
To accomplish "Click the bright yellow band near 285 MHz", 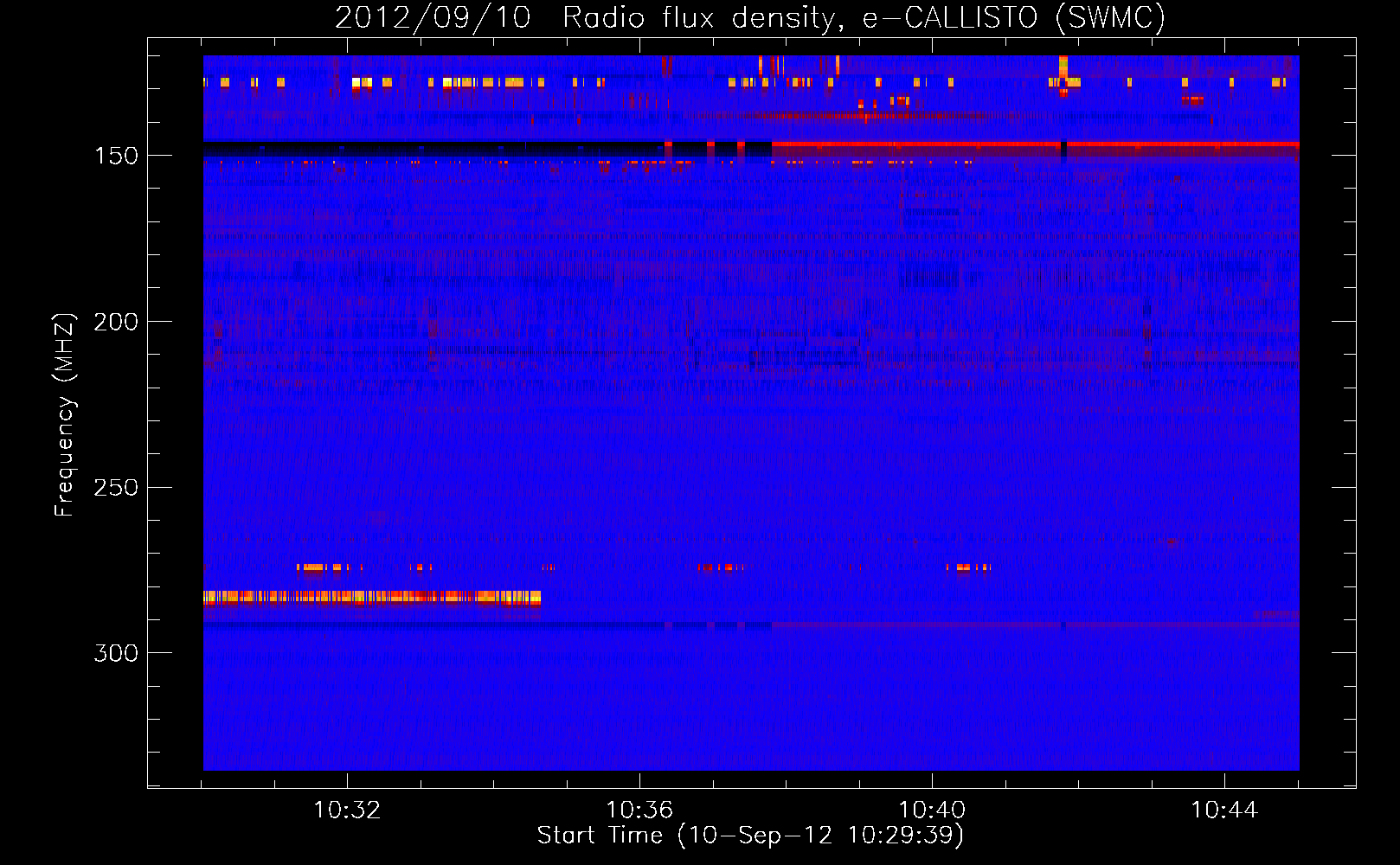I will pos(372,598).
